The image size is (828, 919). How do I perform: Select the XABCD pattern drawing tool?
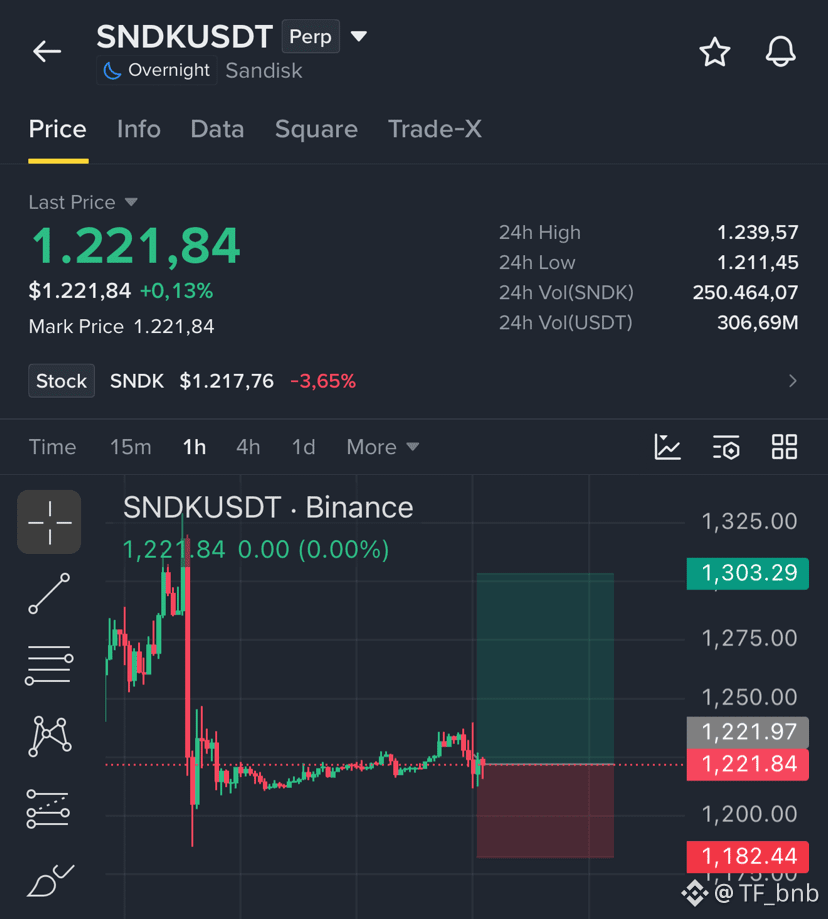click(50, 737)
